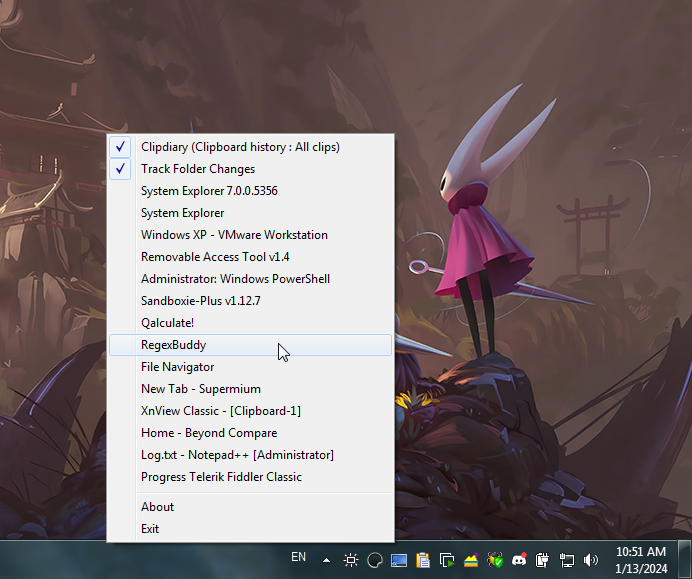The height and width of the screenshot is (579, 692).
Task: Open the EN input language selector
Action: 298,556
